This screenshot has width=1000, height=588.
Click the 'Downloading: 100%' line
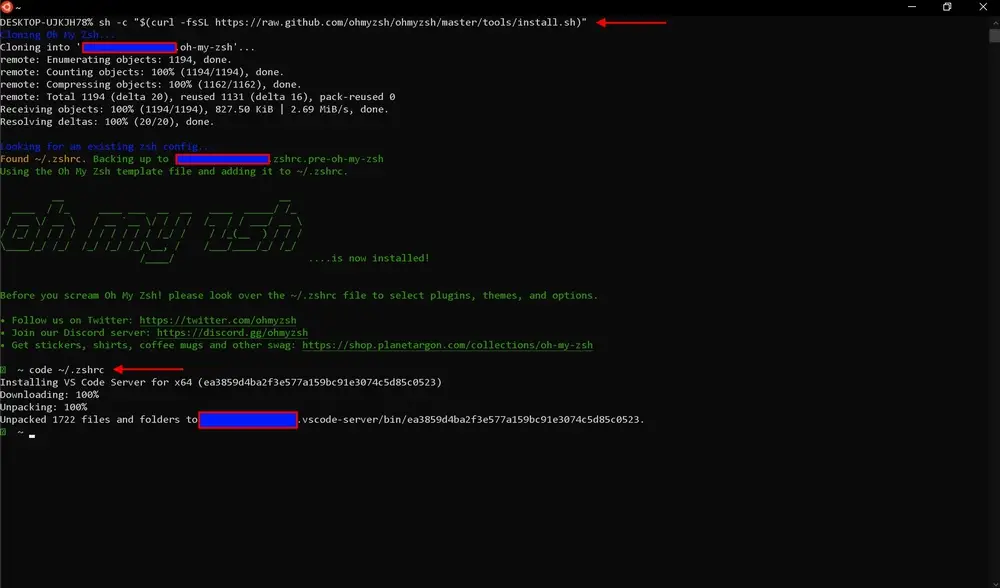pyautogui.click(x=49, y=395)
